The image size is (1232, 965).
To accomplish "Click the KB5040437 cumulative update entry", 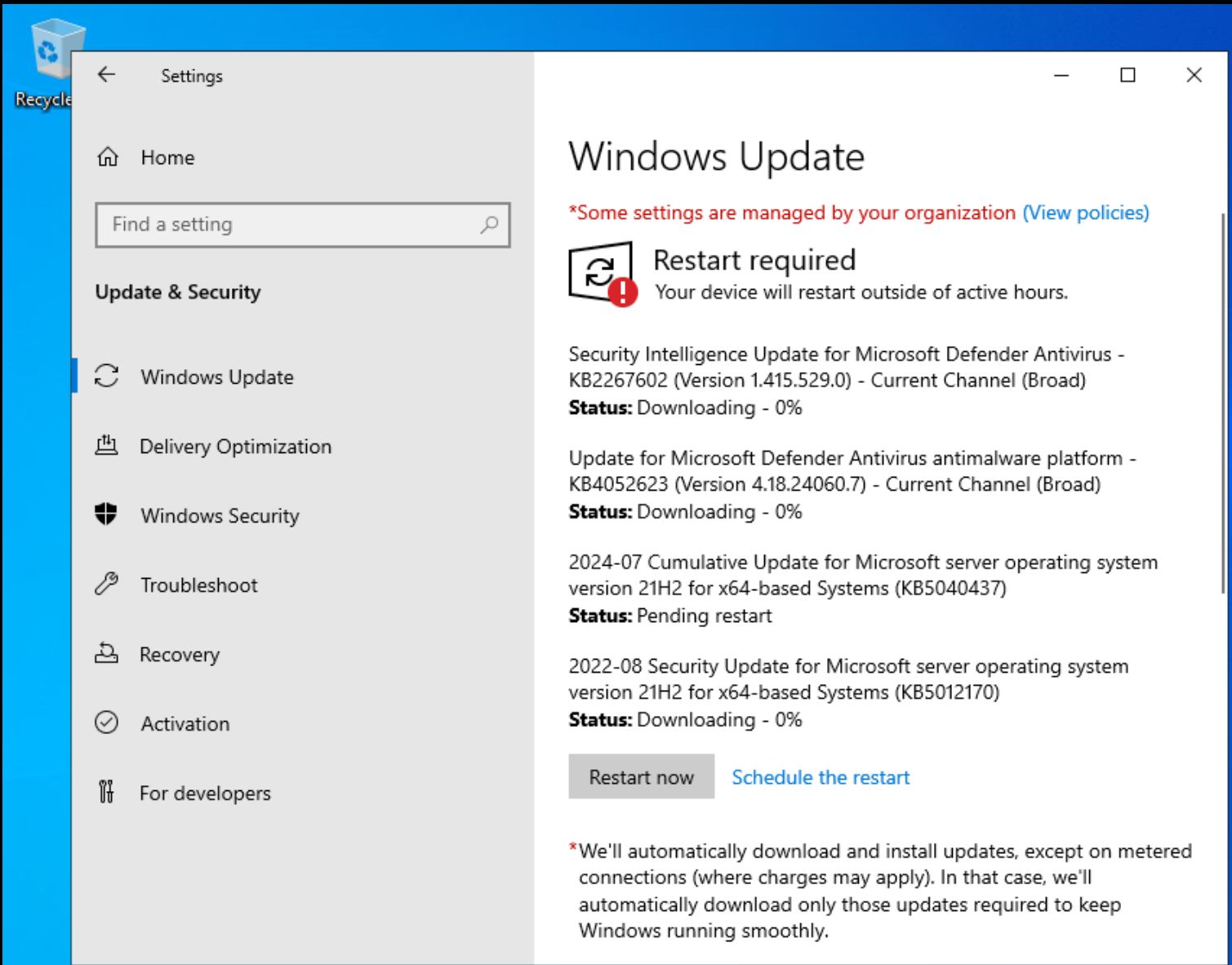I will (863, 588).
